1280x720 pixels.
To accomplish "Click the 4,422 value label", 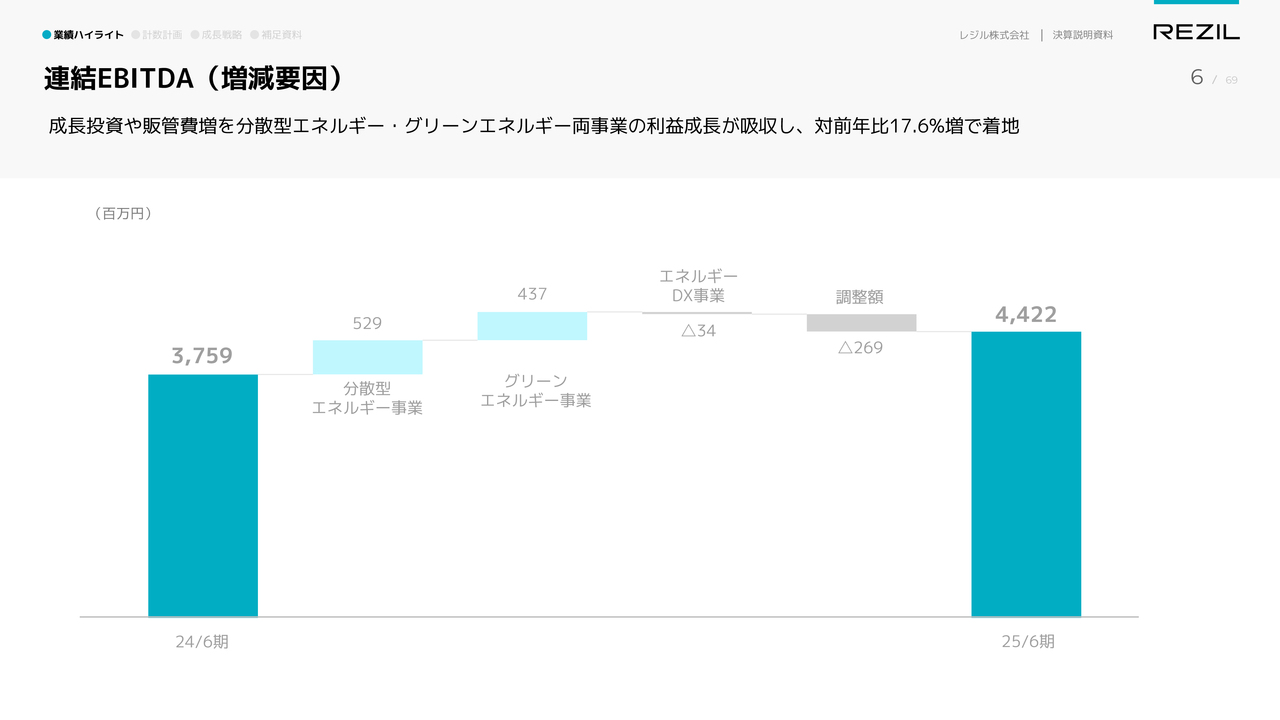I will (1026, 315).
